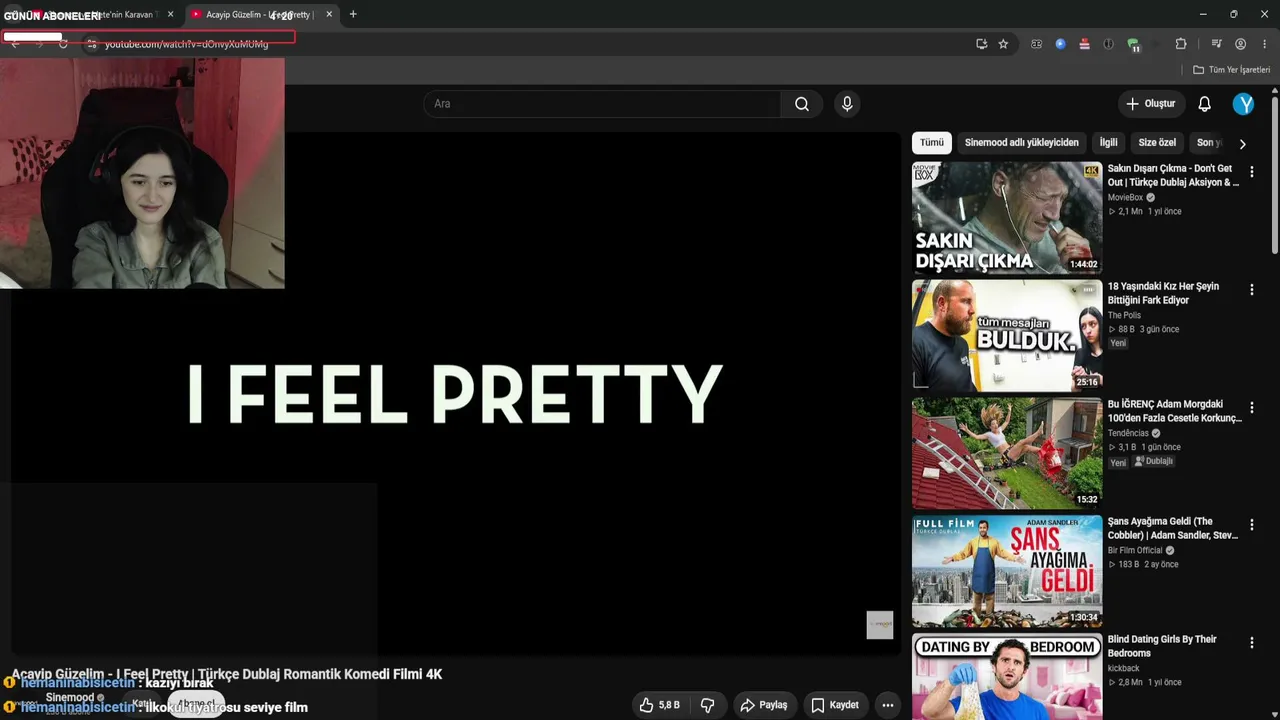Click the install app icon in address bar
This screenshot has width=1280, height=720.
point(982,44)
